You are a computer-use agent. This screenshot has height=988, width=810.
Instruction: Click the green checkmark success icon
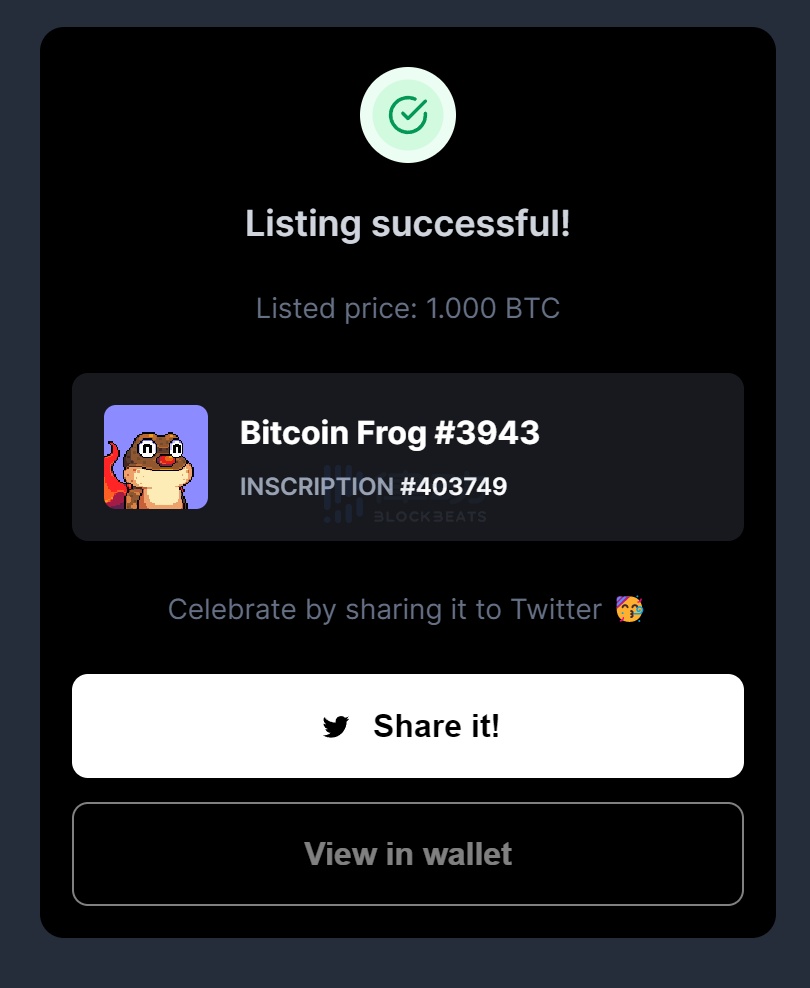tap(408, 115)
